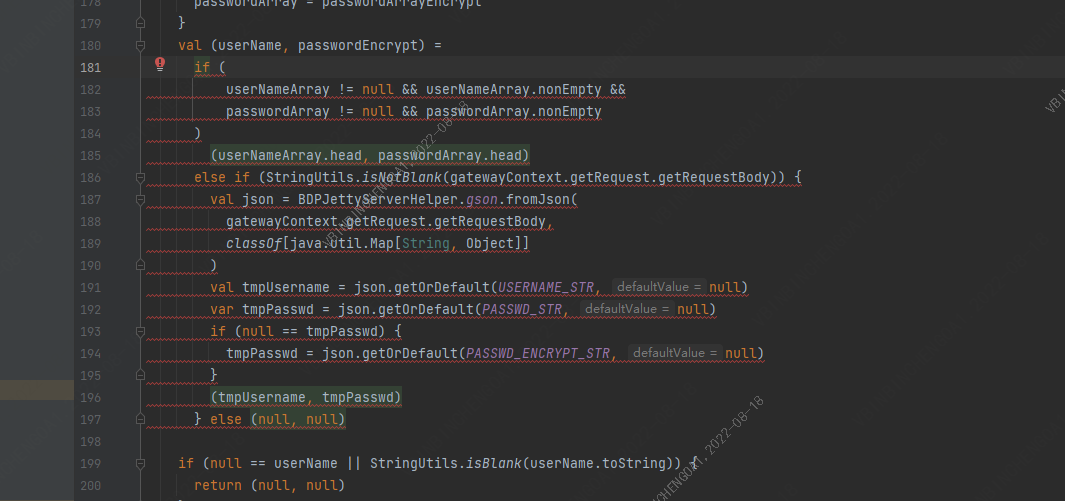1065x501 pixels.
Task: Click the classOf keyword on line 189
Action: (x=253, y=243)
